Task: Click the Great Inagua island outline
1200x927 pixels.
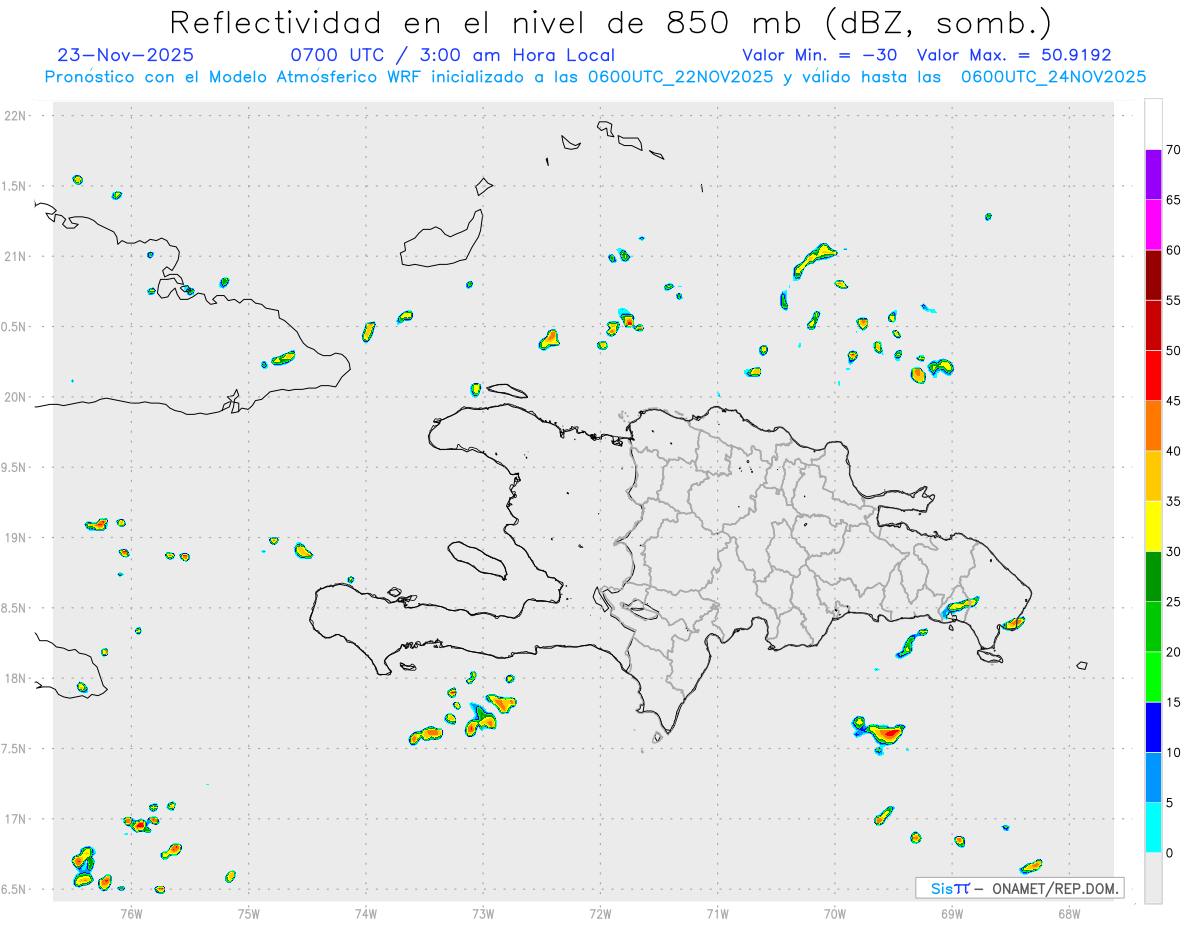Action: coord(442,240)
